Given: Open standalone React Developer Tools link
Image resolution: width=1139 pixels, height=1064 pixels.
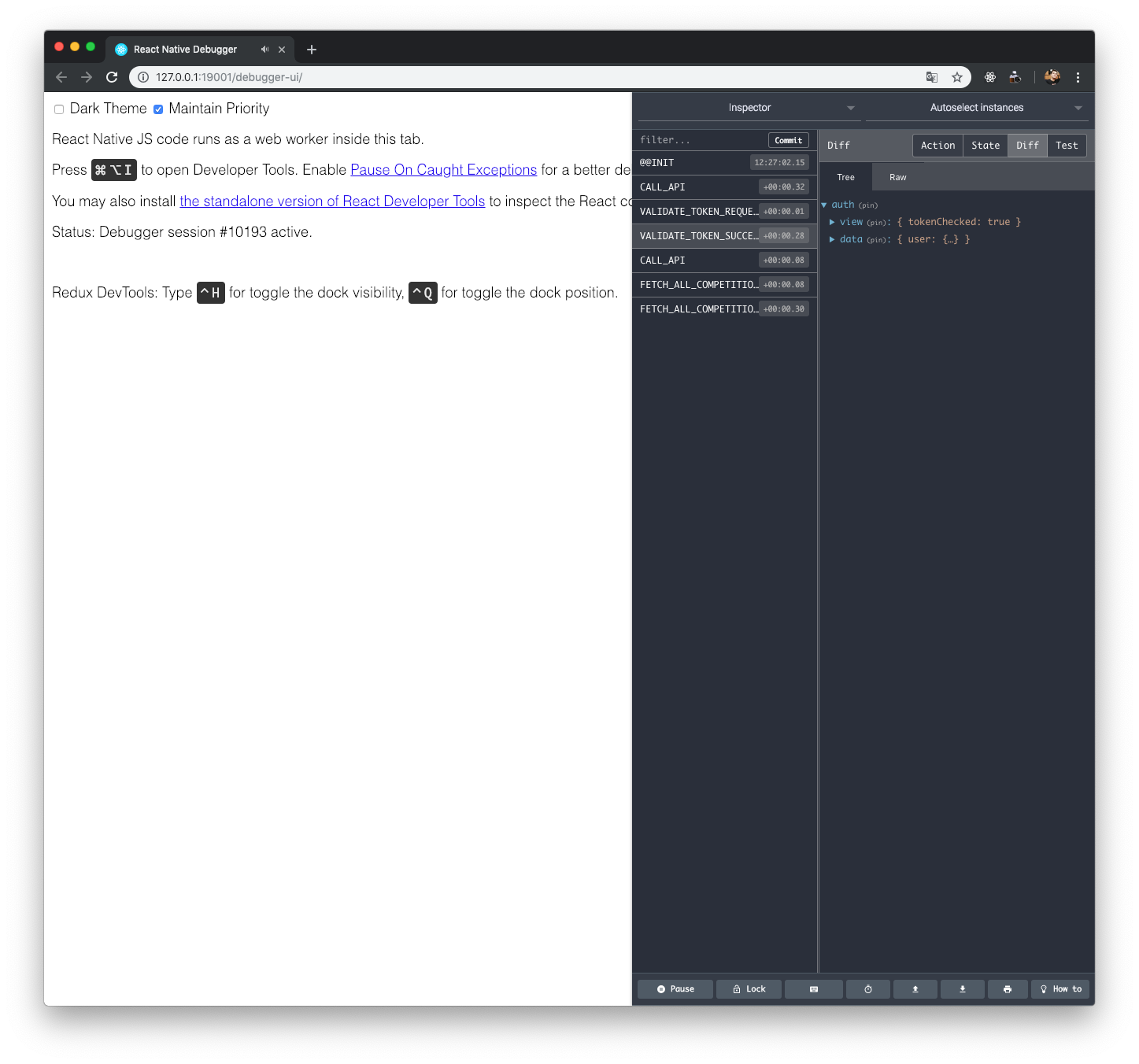Looking at the screenshot, I should (332, 201).
